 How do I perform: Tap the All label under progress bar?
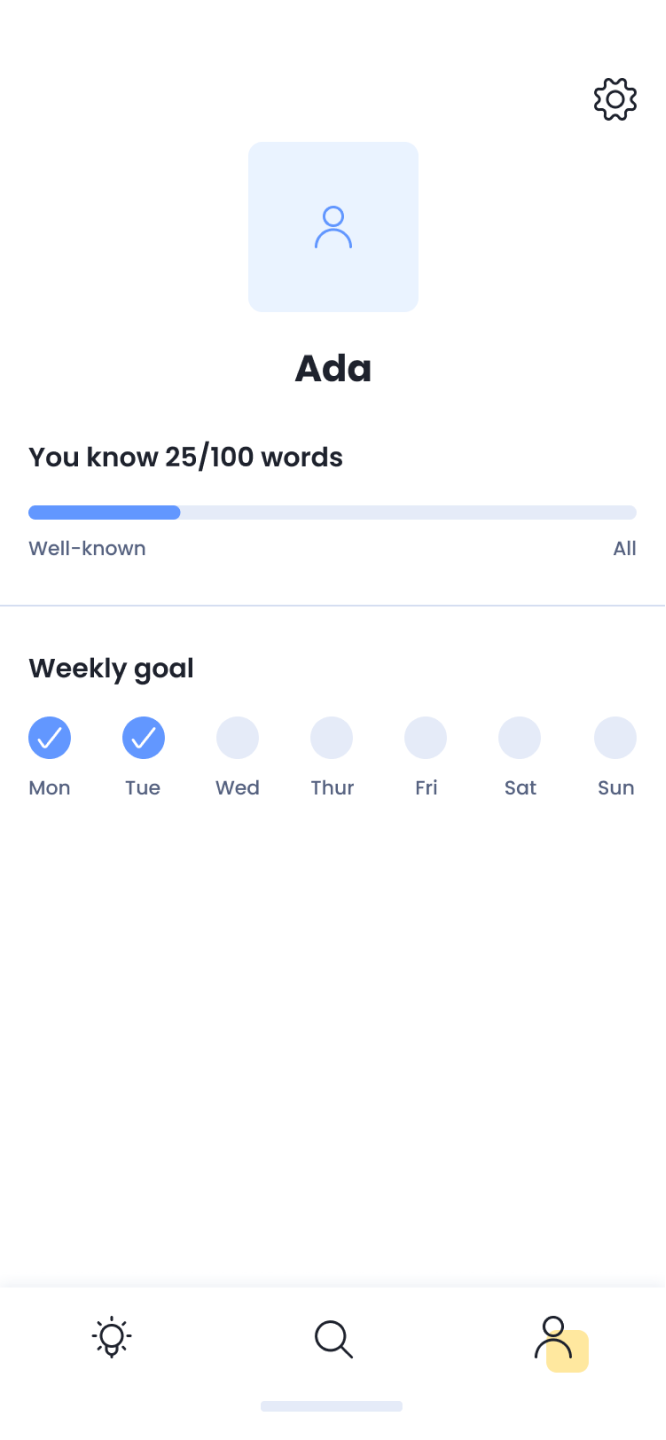(624, 548)
